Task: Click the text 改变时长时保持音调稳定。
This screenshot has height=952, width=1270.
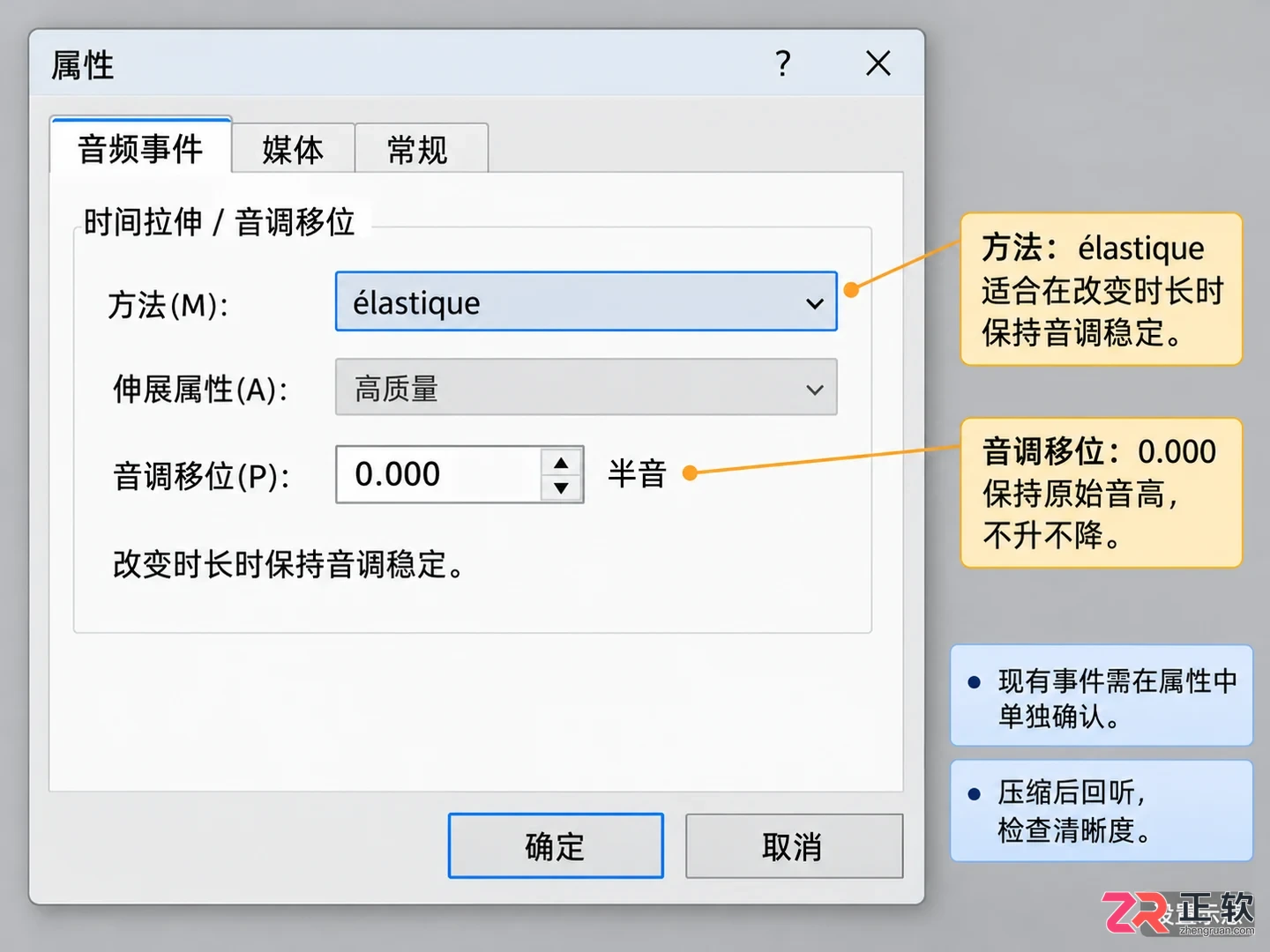Action: pyautogui.click(x=288, y=564)
